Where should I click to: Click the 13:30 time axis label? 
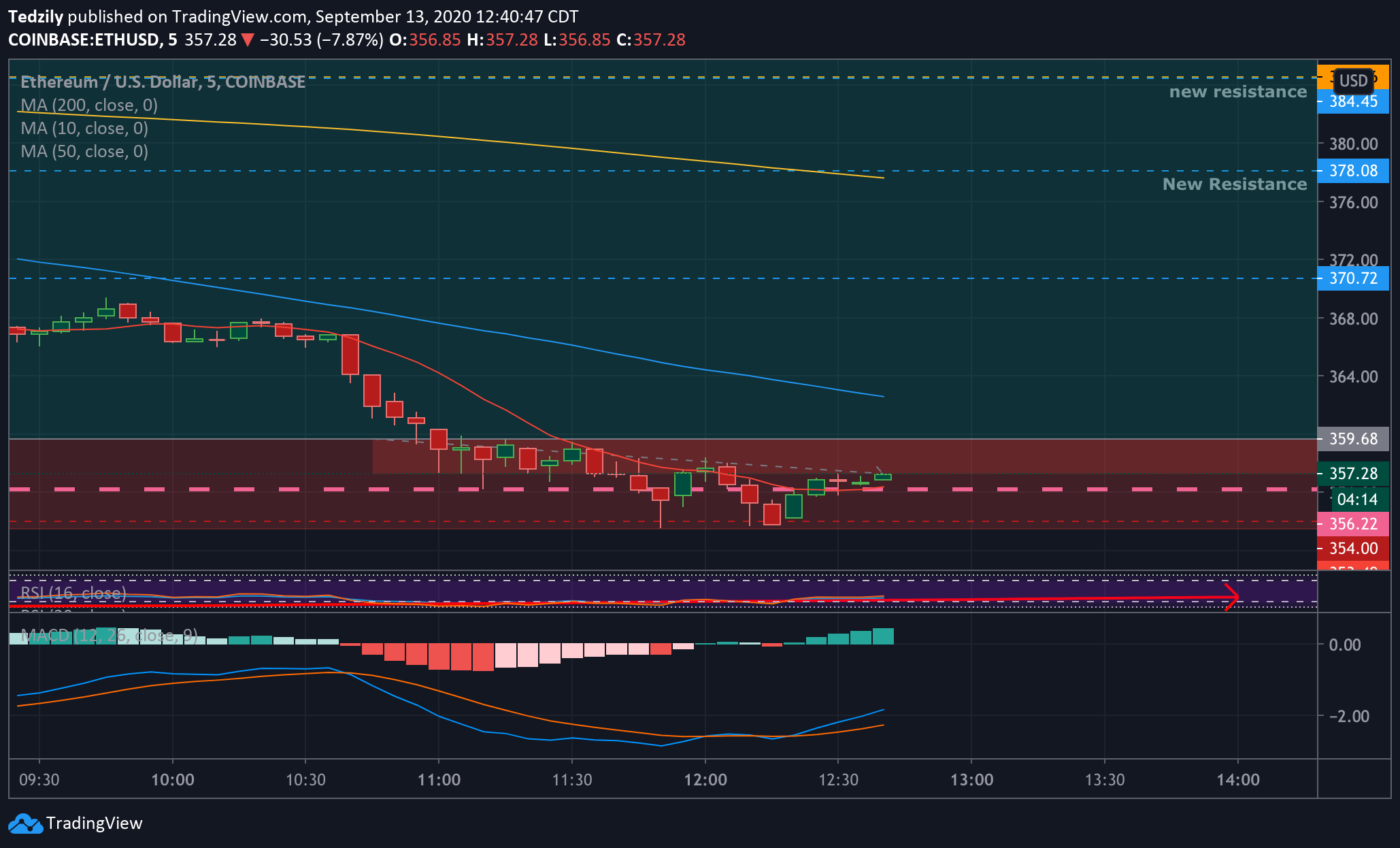tap(1105, 780)
